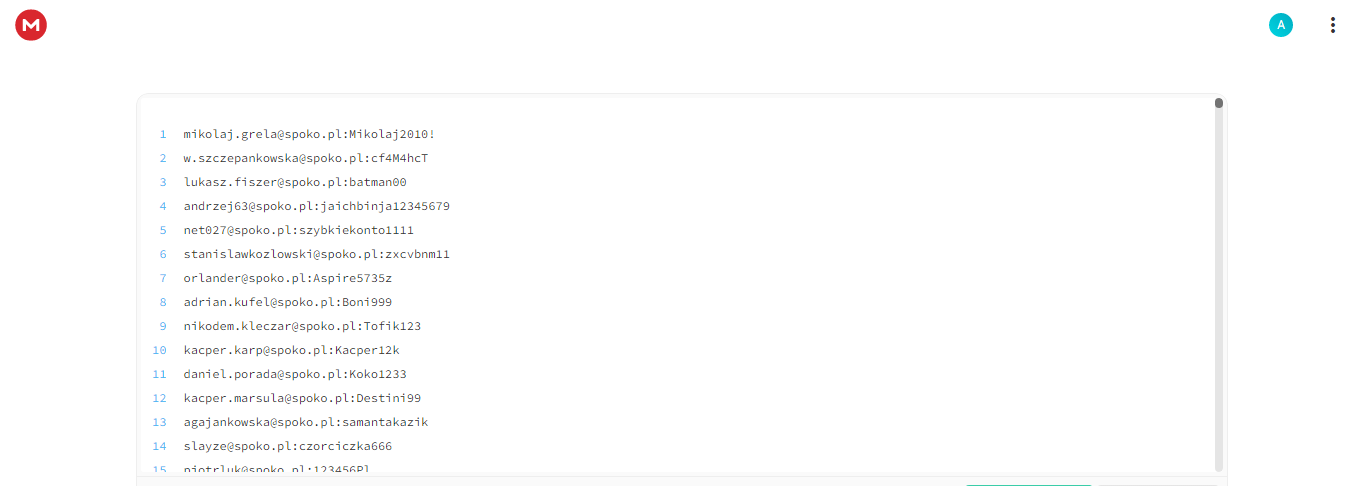Open the MEGA home logo
Viewport: 1364px width, 486px height.
coord(31,25)
